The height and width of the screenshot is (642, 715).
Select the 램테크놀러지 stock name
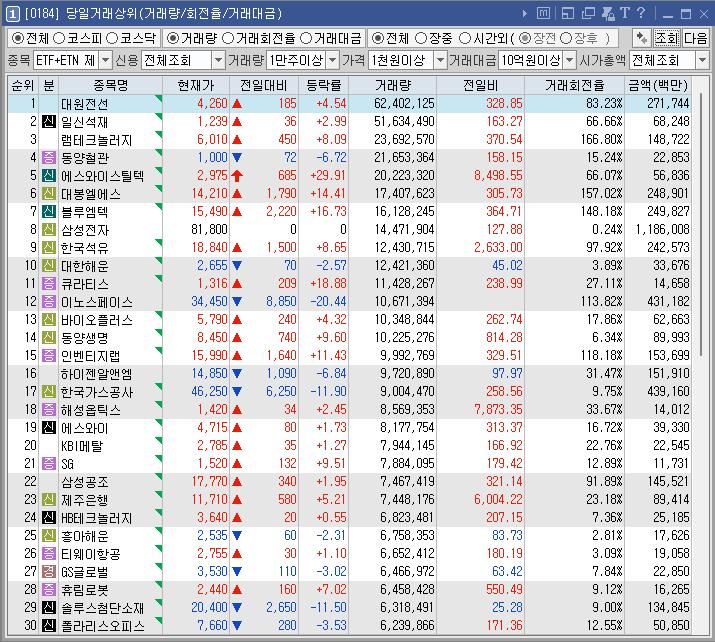pyautogui.click(x=97, y=140)
